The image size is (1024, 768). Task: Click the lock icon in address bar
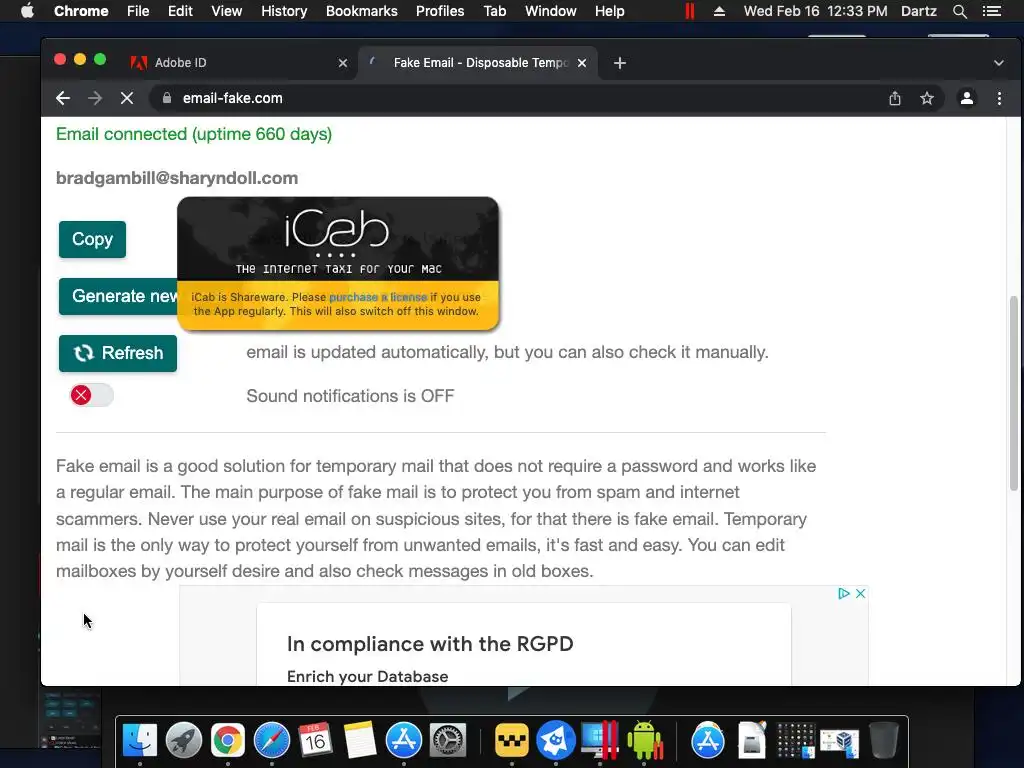click(x=167, y=98)
